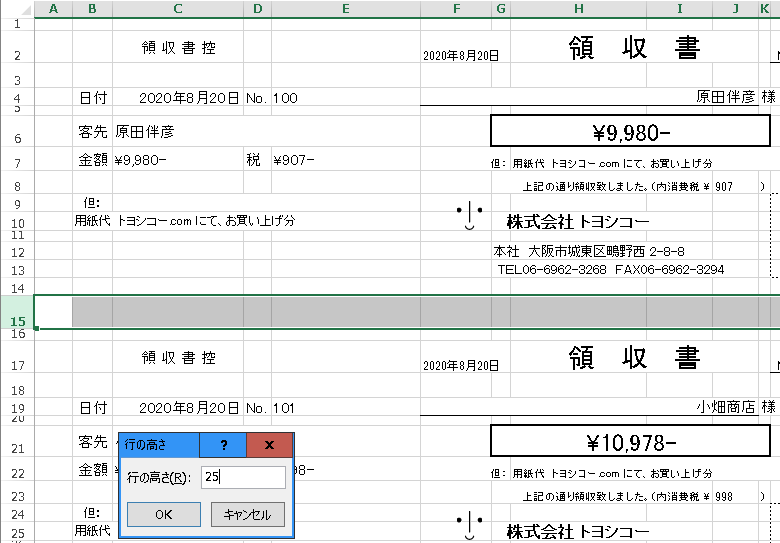Viewport: 780px width, 543px height.
Task: Select column E header
Action: [x=345, y=9]
